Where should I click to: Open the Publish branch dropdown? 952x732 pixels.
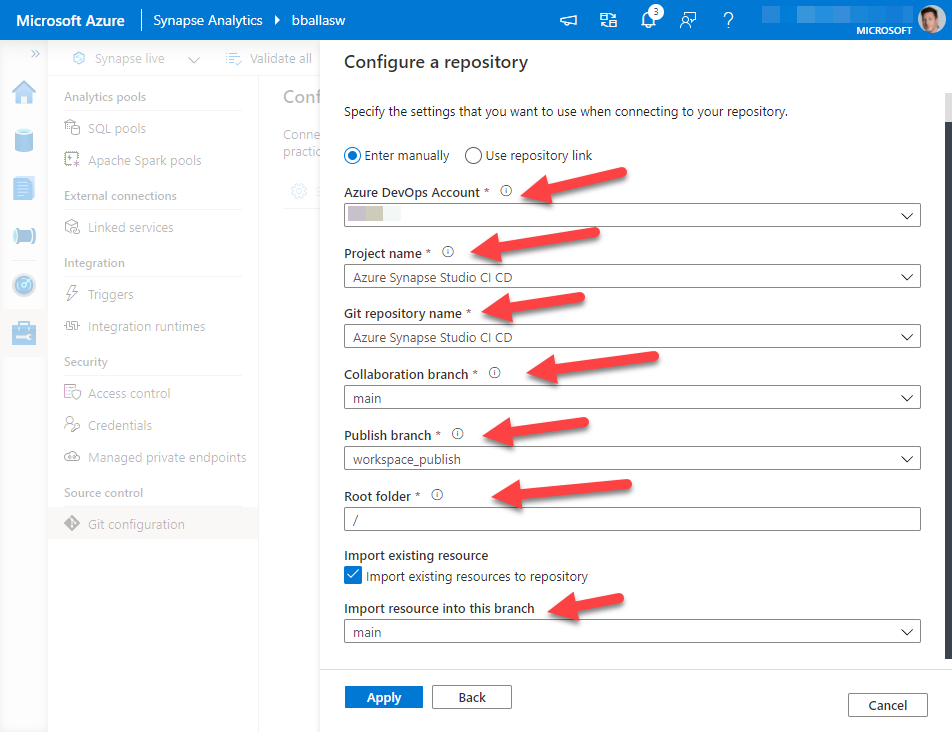[632, 459]
